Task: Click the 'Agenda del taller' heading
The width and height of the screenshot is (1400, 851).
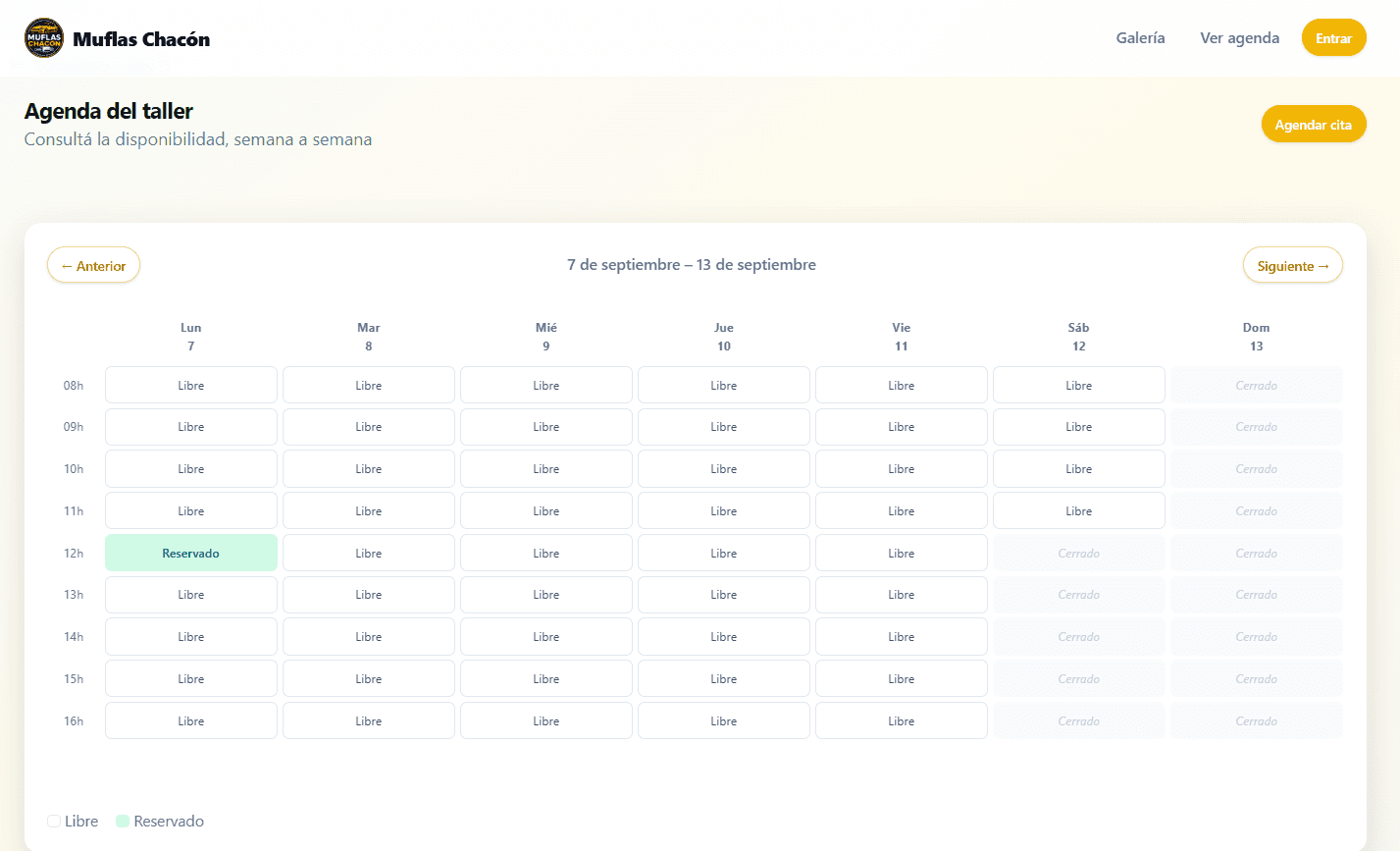Action: [x=109, y=111]
